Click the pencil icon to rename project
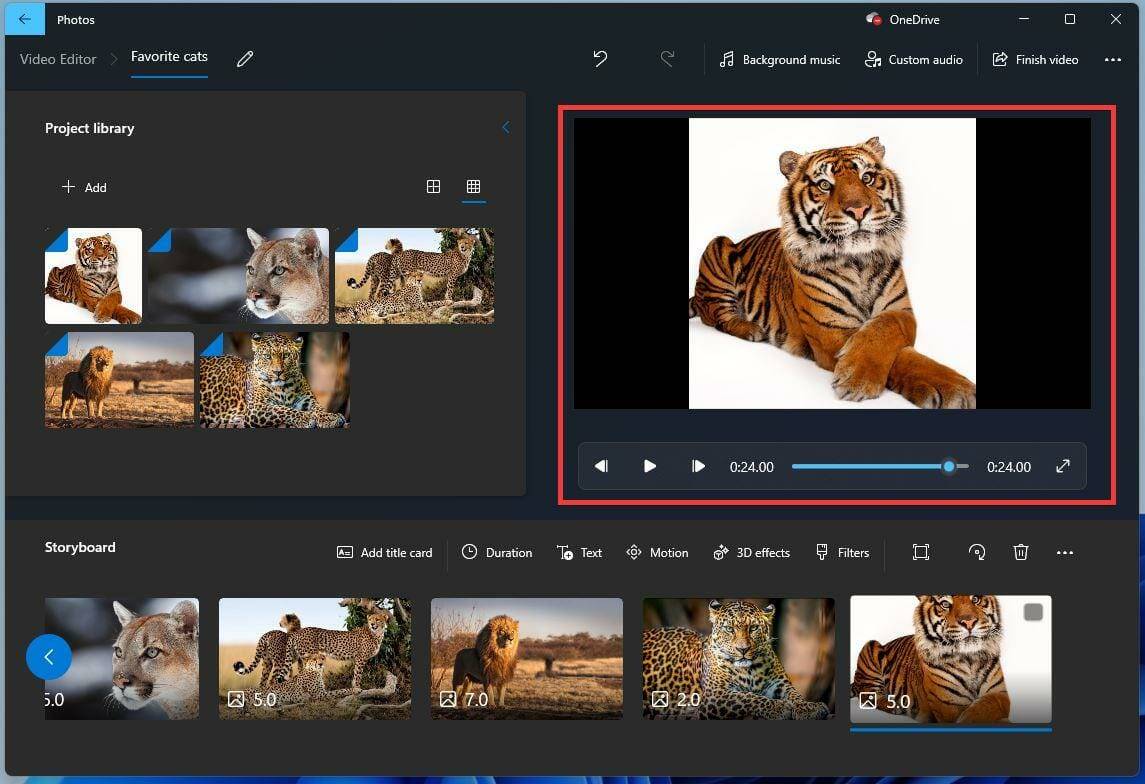 pos(245,59)
